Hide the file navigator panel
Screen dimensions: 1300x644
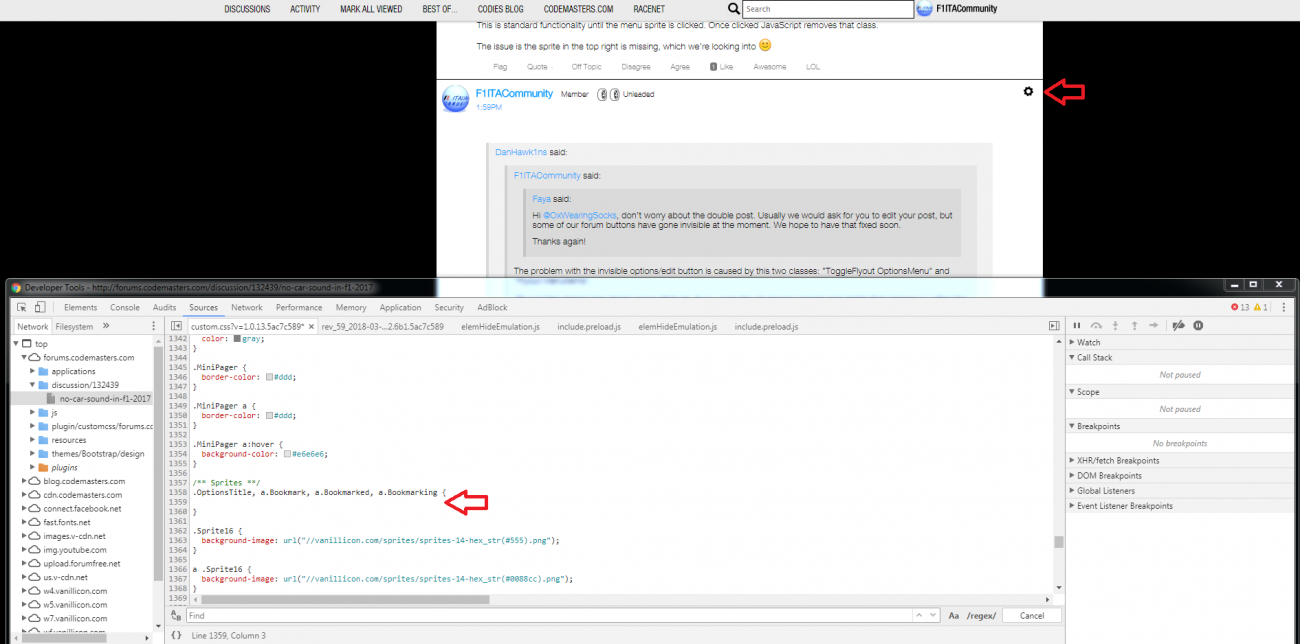(176, 326)
